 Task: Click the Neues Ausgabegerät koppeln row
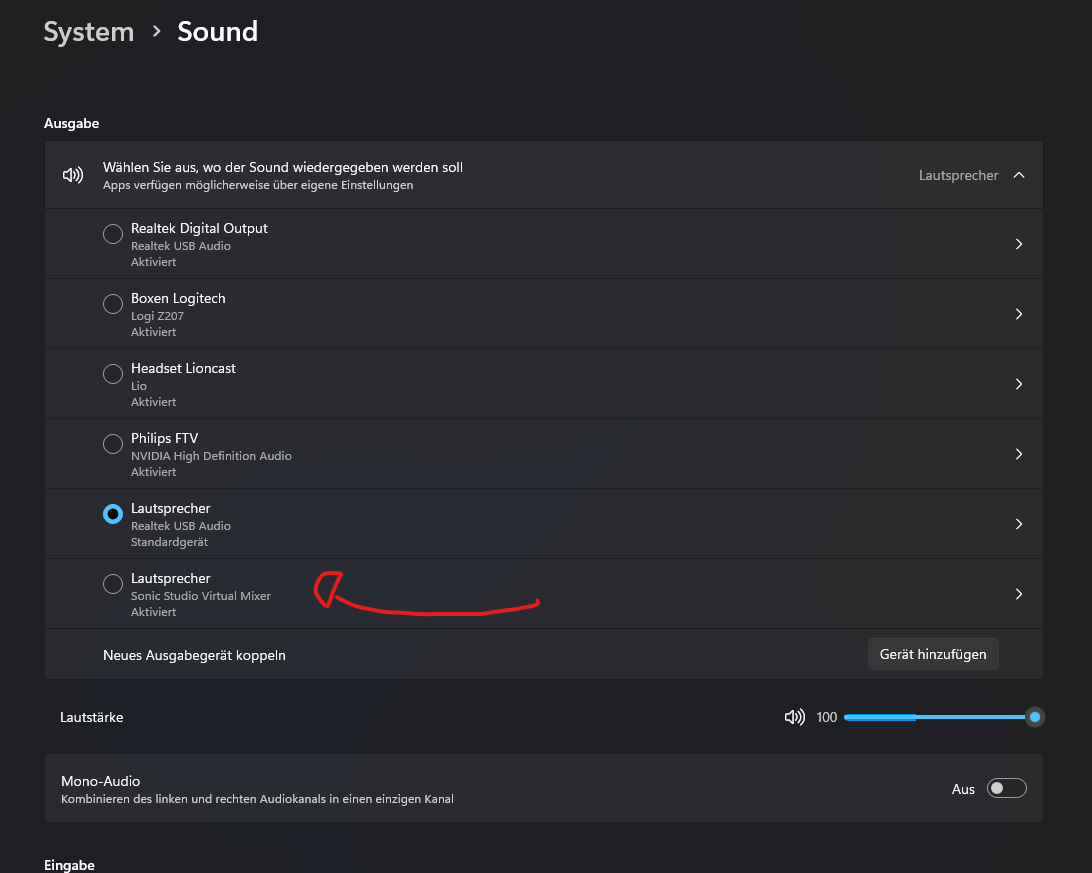[194, 655]
